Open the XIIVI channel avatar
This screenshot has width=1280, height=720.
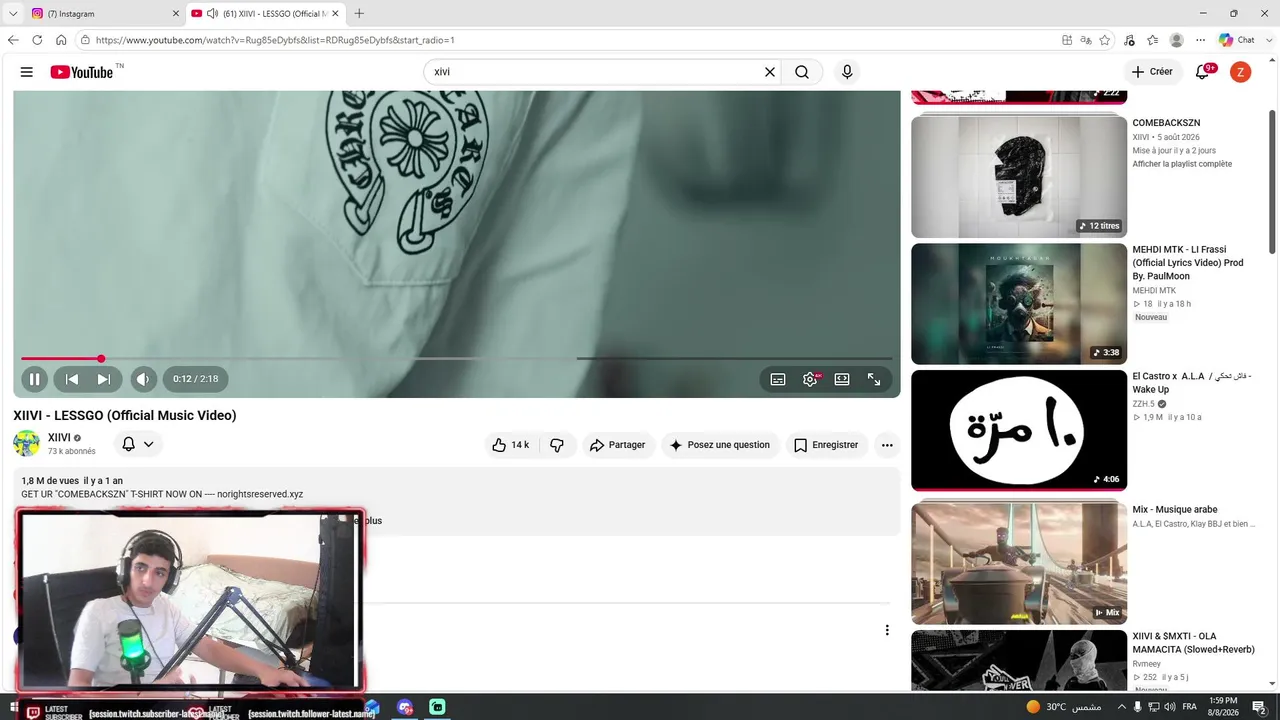pos(27,444)
